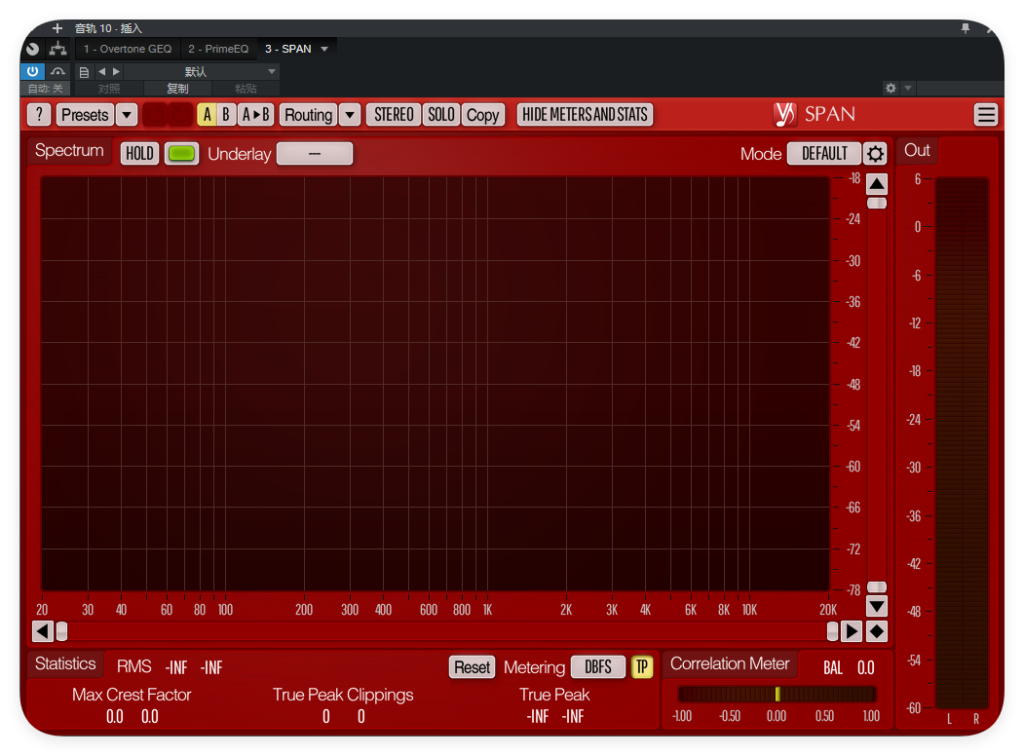The image size is (1024, 756).
Task: Select plugin state B
Action: (x=226, y=115)
